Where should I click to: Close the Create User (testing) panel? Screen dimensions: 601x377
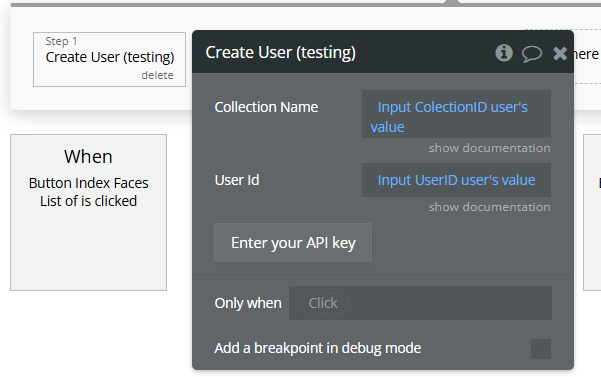[x=560, y=53]
